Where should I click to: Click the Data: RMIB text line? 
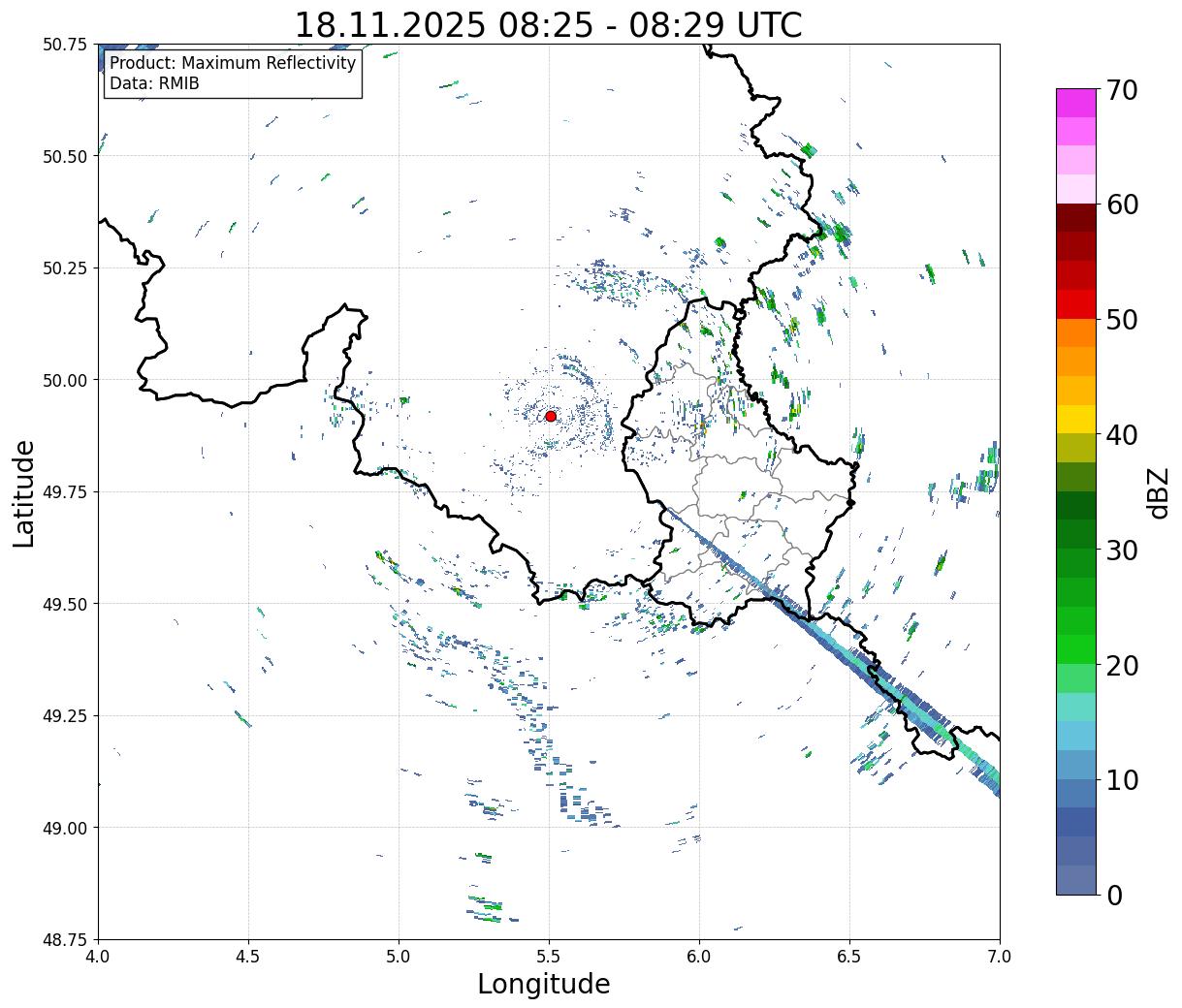tap(154, 84)
